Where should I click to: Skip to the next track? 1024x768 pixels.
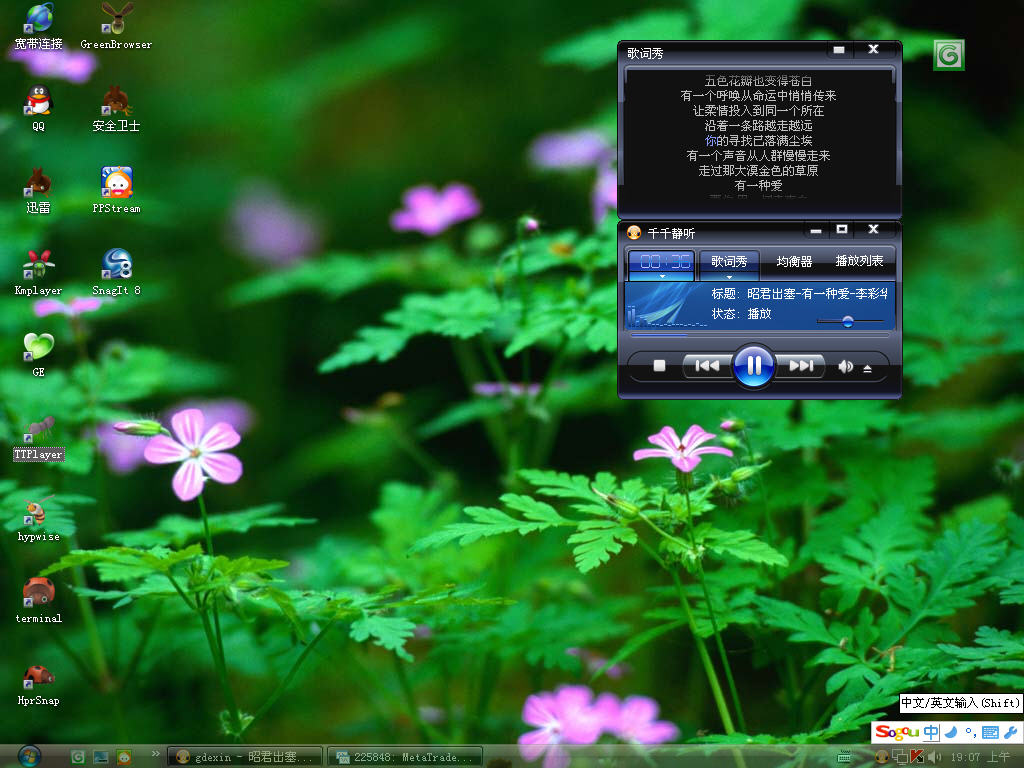(x=801, y=366)
